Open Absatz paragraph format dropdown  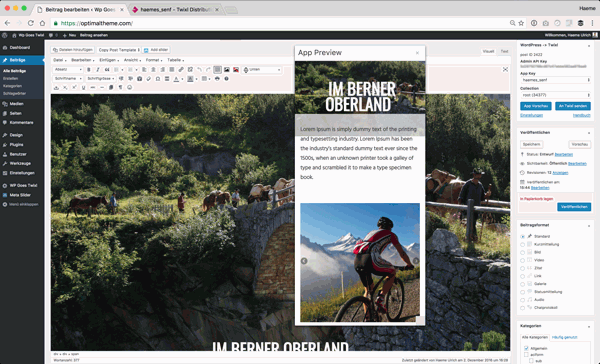tap(68, 70)
